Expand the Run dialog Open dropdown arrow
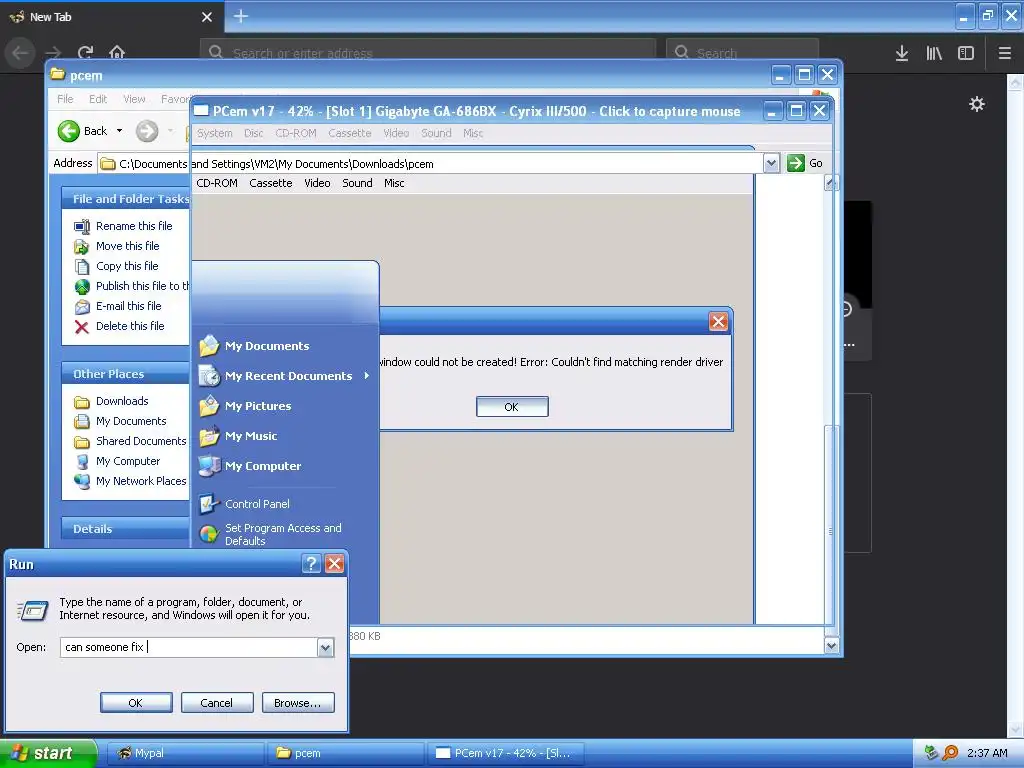This screenshot has width=1024, height=768. point(325,647)
